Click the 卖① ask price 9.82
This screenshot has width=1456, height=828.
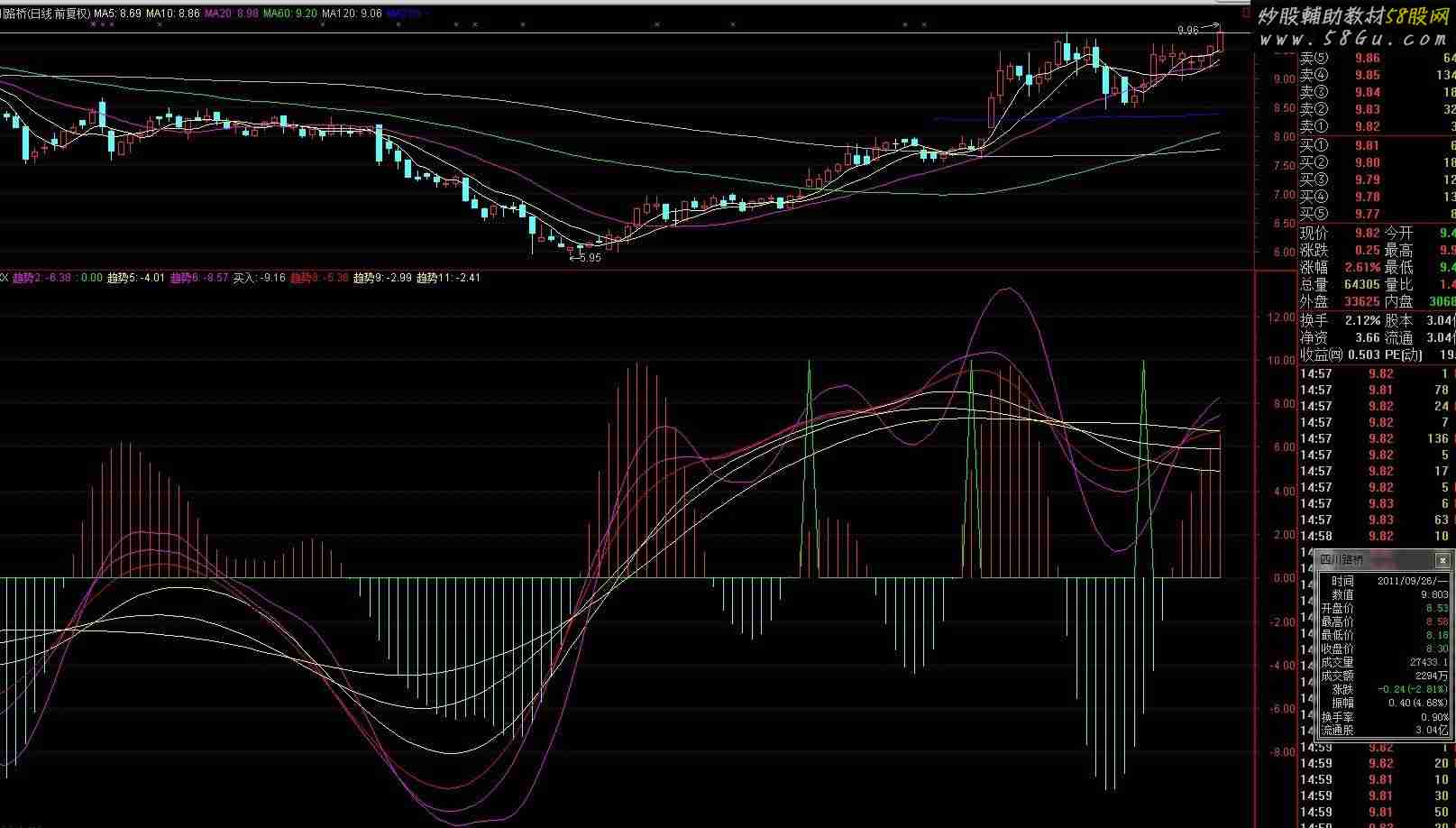[1368, 126]
